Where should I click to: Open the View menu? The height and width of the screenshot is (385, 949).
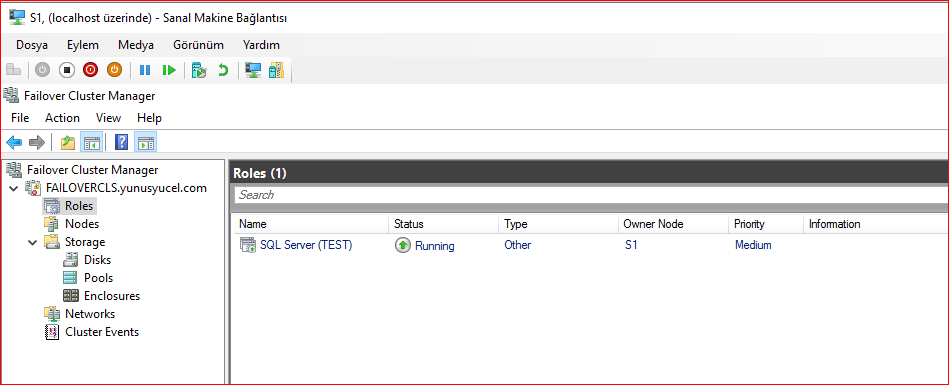(108, 117)
